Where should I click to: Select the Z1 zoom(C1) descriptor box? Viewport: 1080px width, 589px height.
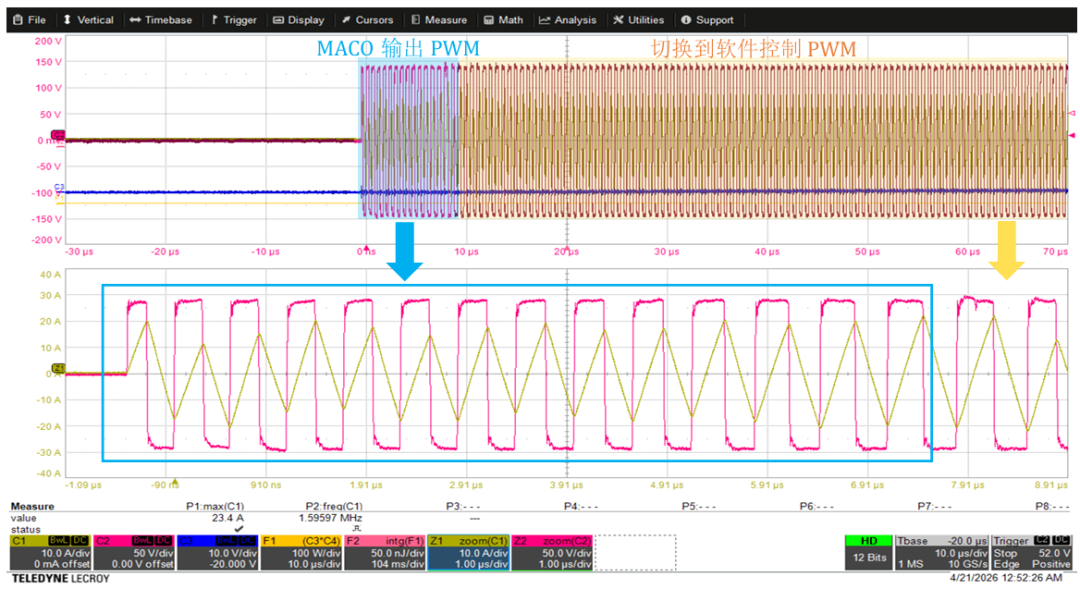coord(468,552)
